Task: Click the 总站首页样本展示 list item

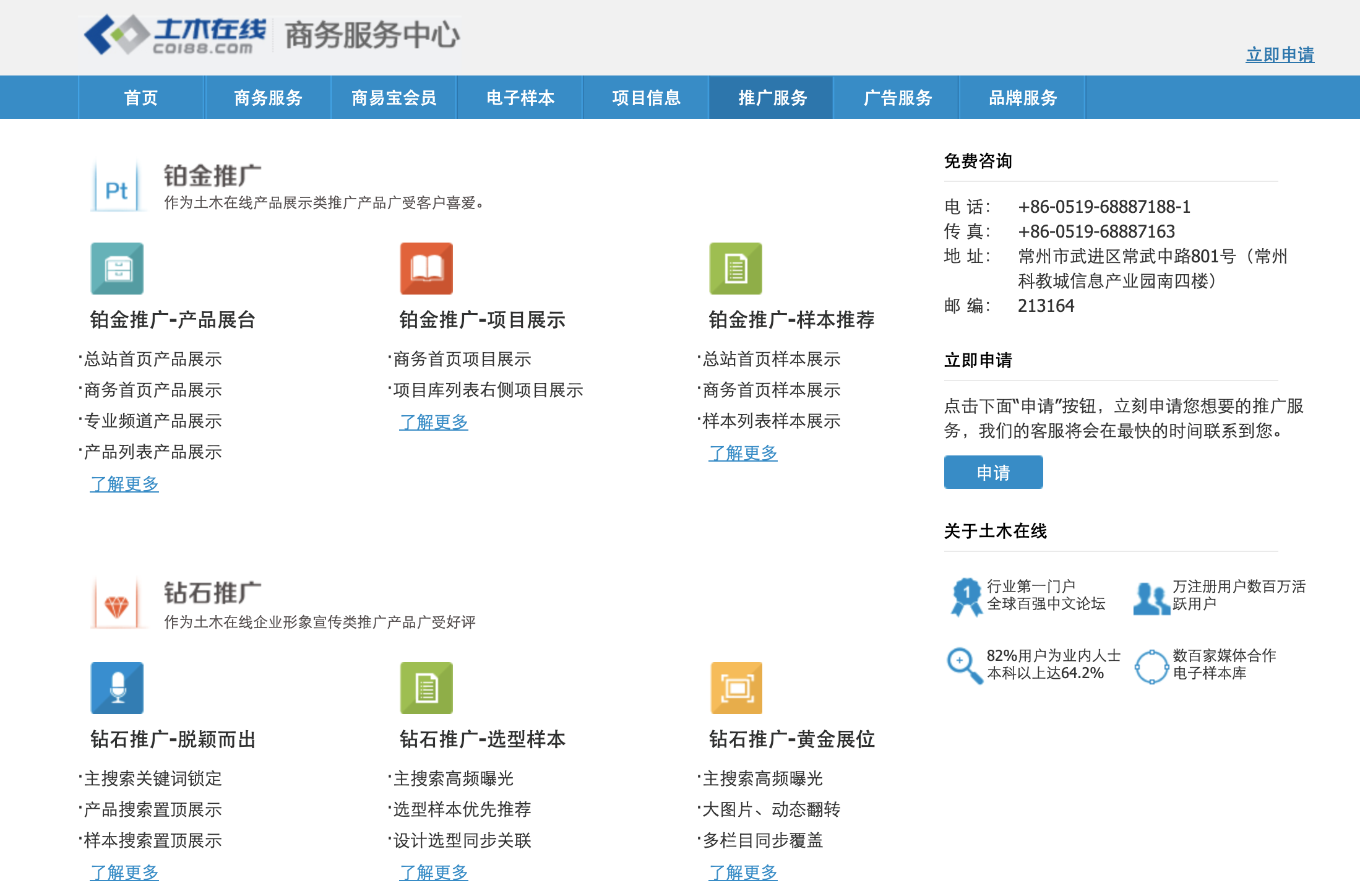Action: [769, 359]
